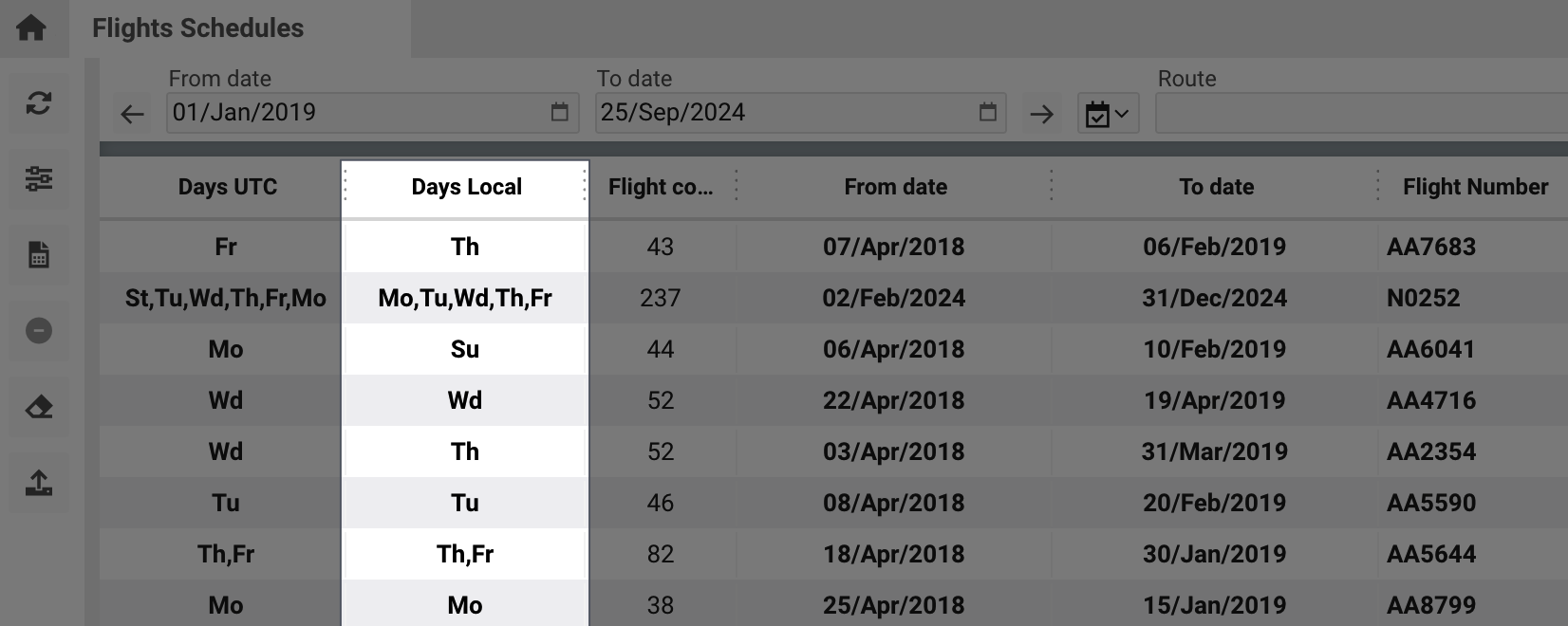
Task: Open the From date calendar picker
Action: point(560,112)
